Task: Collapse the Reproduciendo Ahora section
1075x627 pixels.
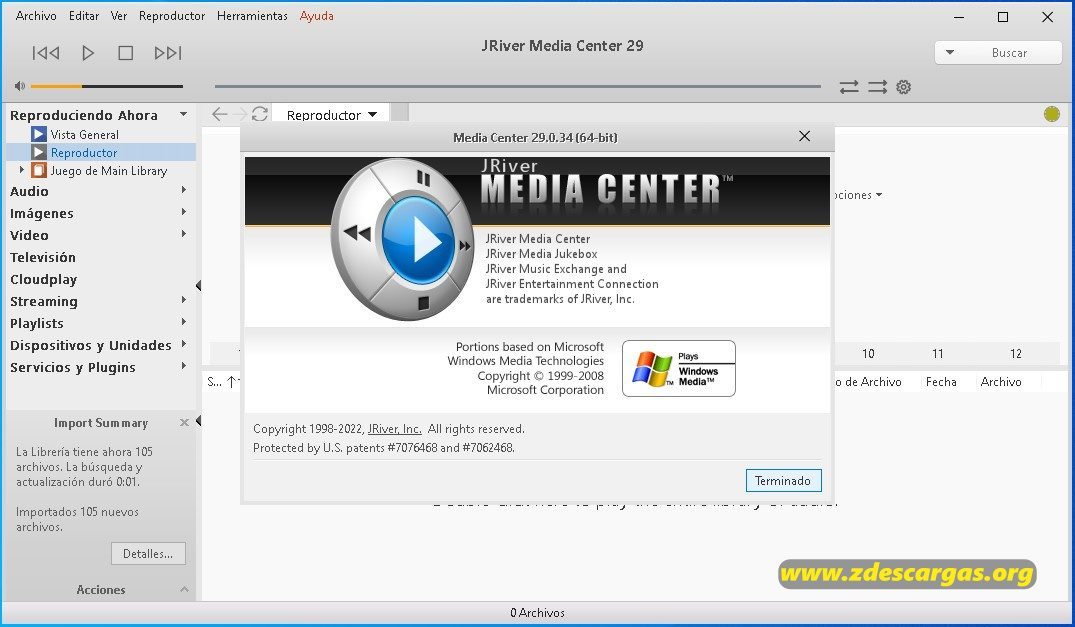Action: [183, 114]
